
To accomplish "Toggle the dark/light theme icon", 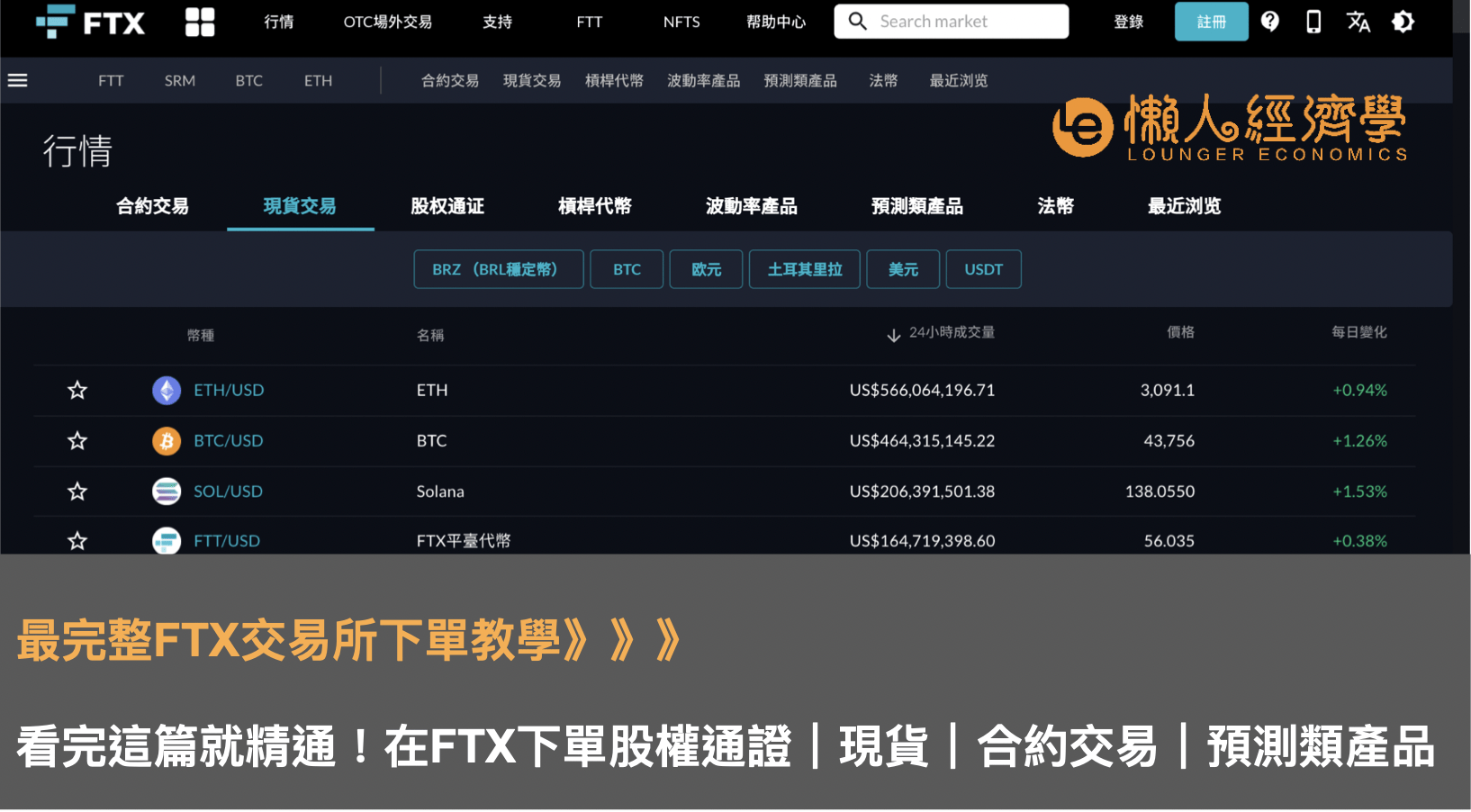I will (x=1403, y=22).
